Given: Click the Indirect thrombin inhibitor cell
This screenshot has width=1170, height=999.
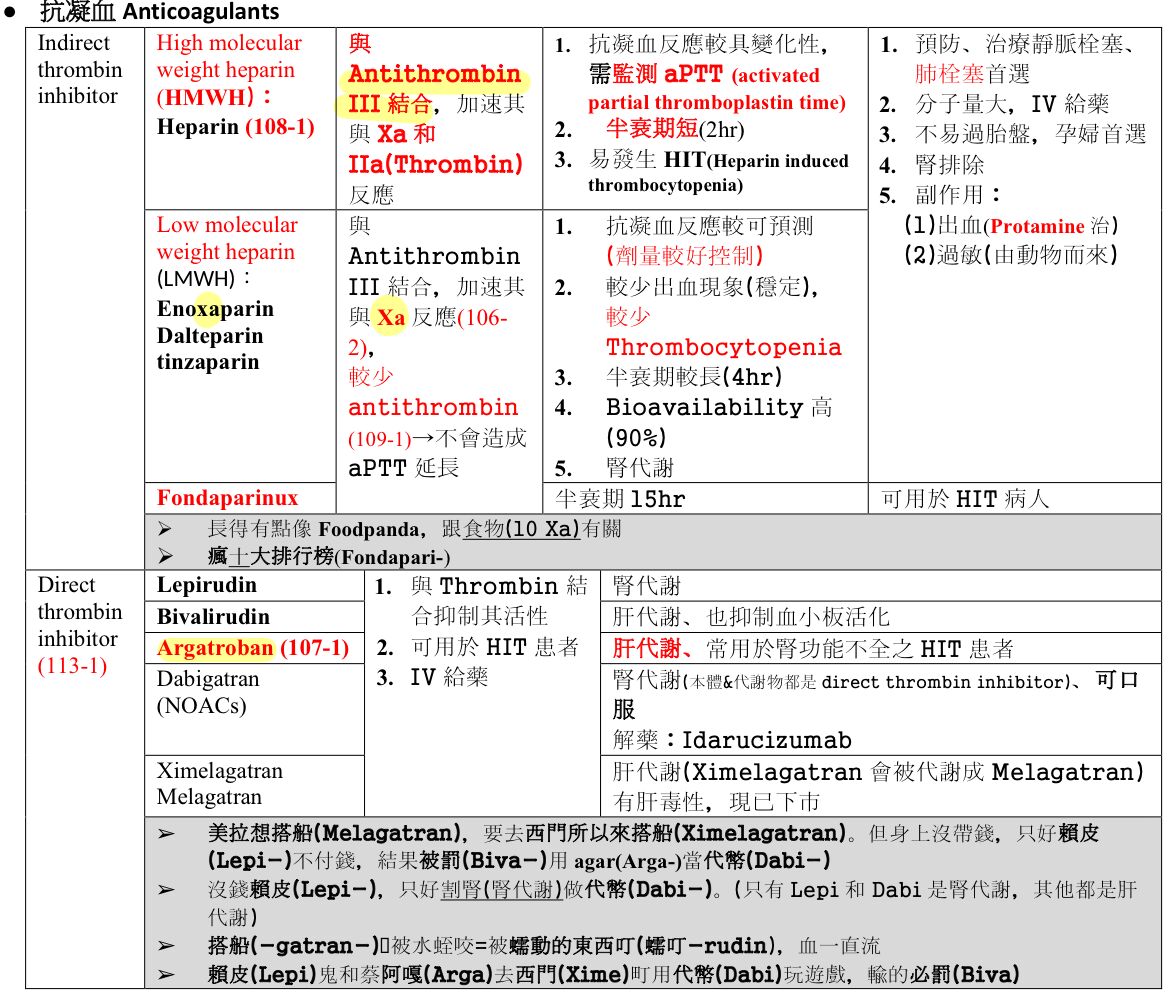Looking at the screenshot, I should pos(77,70).
